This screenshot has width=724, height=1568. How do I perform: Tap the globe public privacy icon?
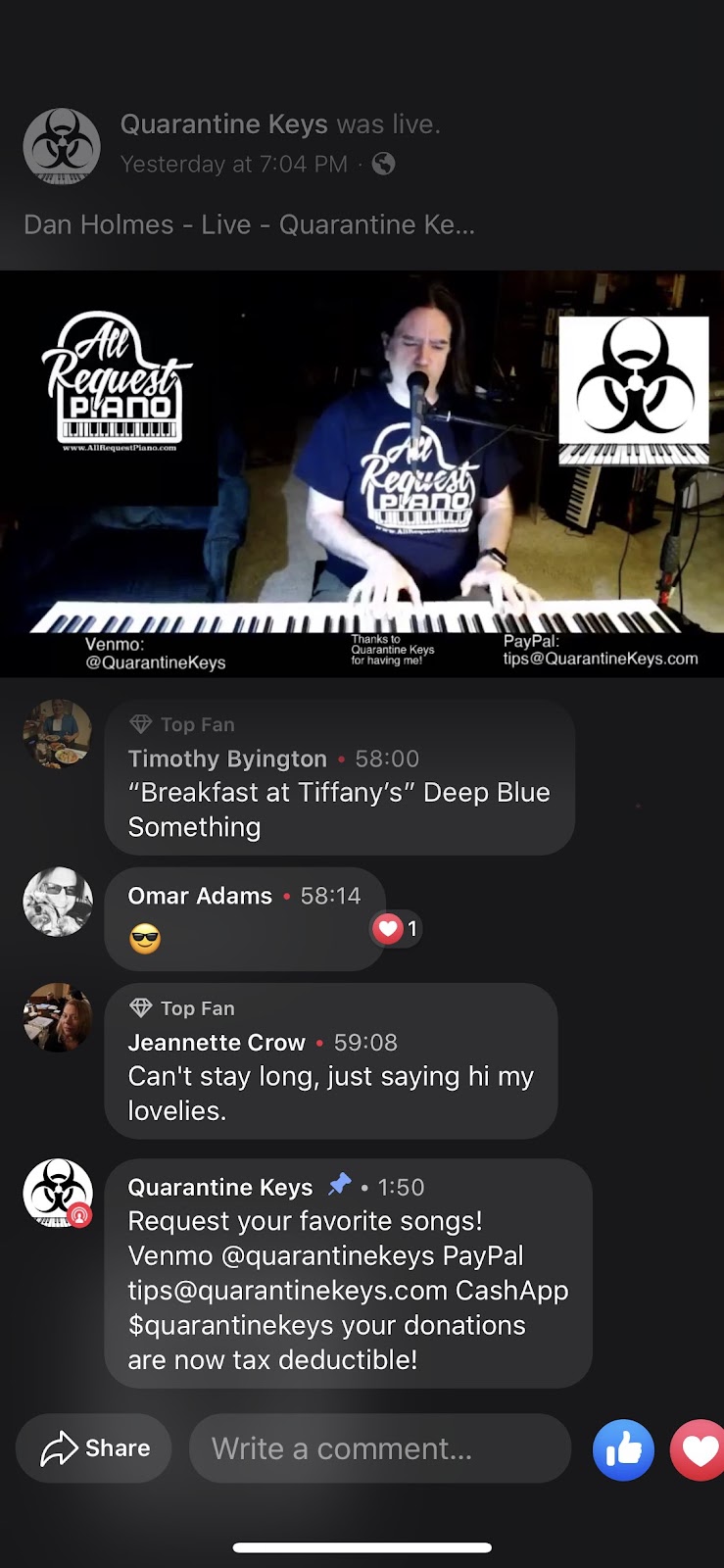pyautogui.click(x=384, y=164)
